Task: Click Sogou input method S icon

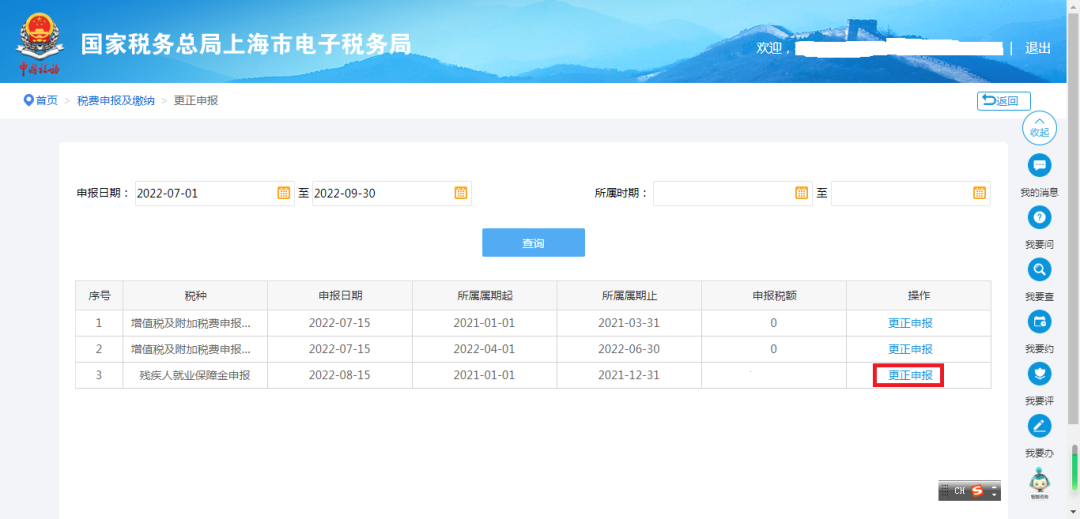Action: [977, 491]
